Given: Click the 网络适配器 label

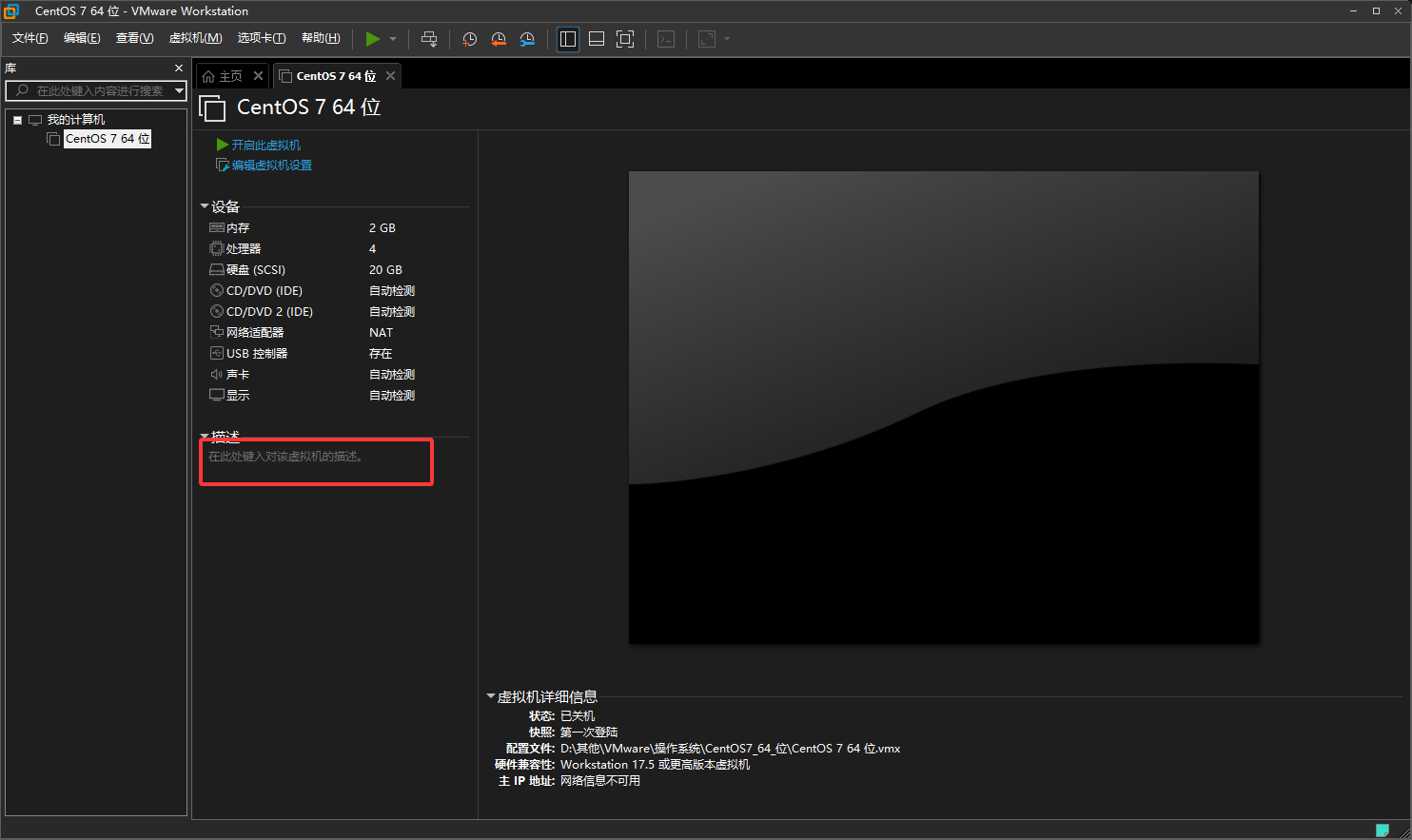Looking at the screenshot, I should coord(255,333).
